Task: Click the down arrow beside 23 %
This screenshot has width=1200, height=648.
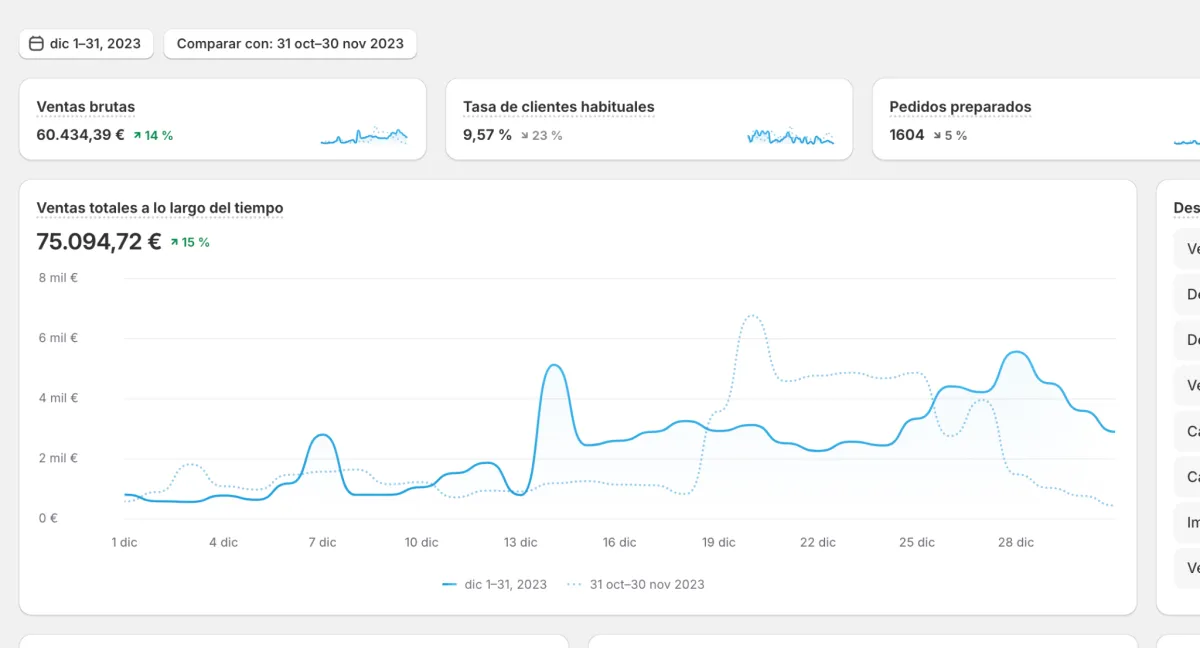Action: pyautogui.click(x=524, y=135)
